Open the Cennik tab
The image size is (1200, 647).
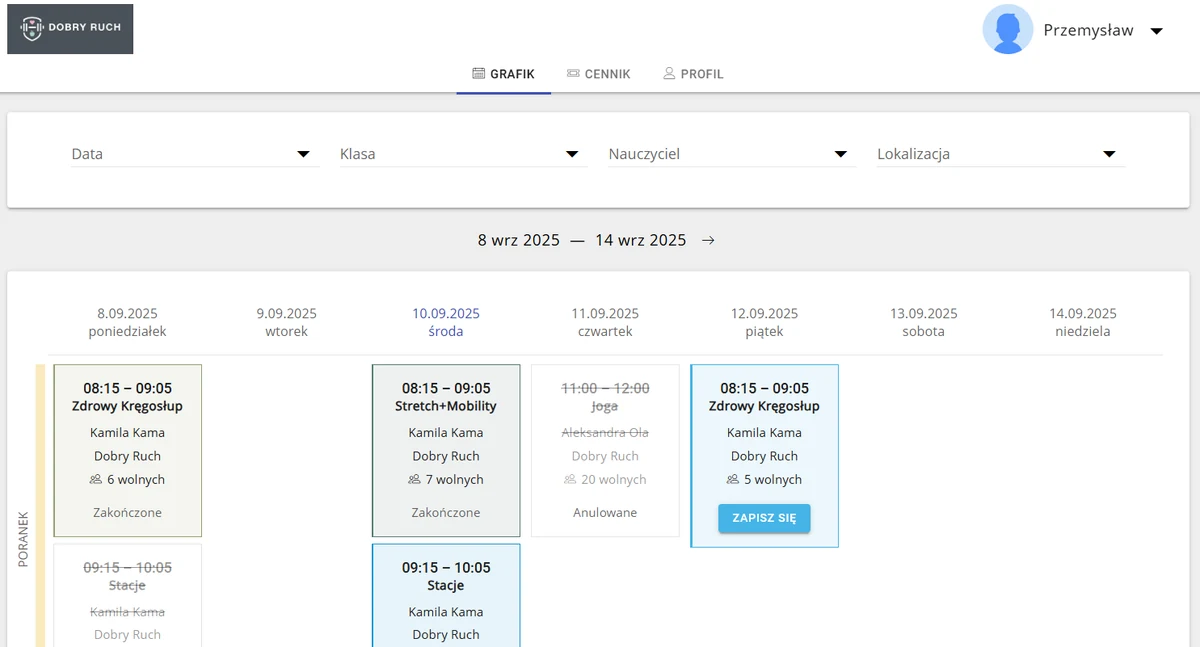click(599, 74)
